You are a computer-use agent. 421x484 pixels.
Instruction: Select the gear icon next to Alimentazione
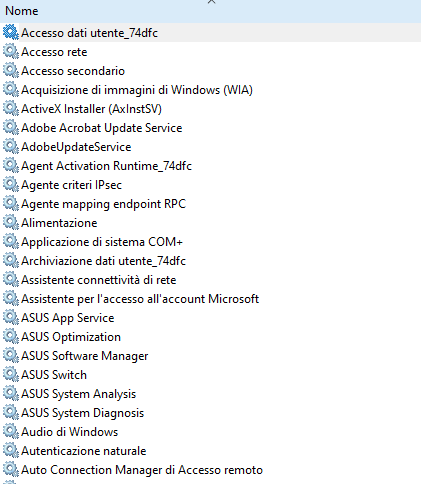coord(11,223)
